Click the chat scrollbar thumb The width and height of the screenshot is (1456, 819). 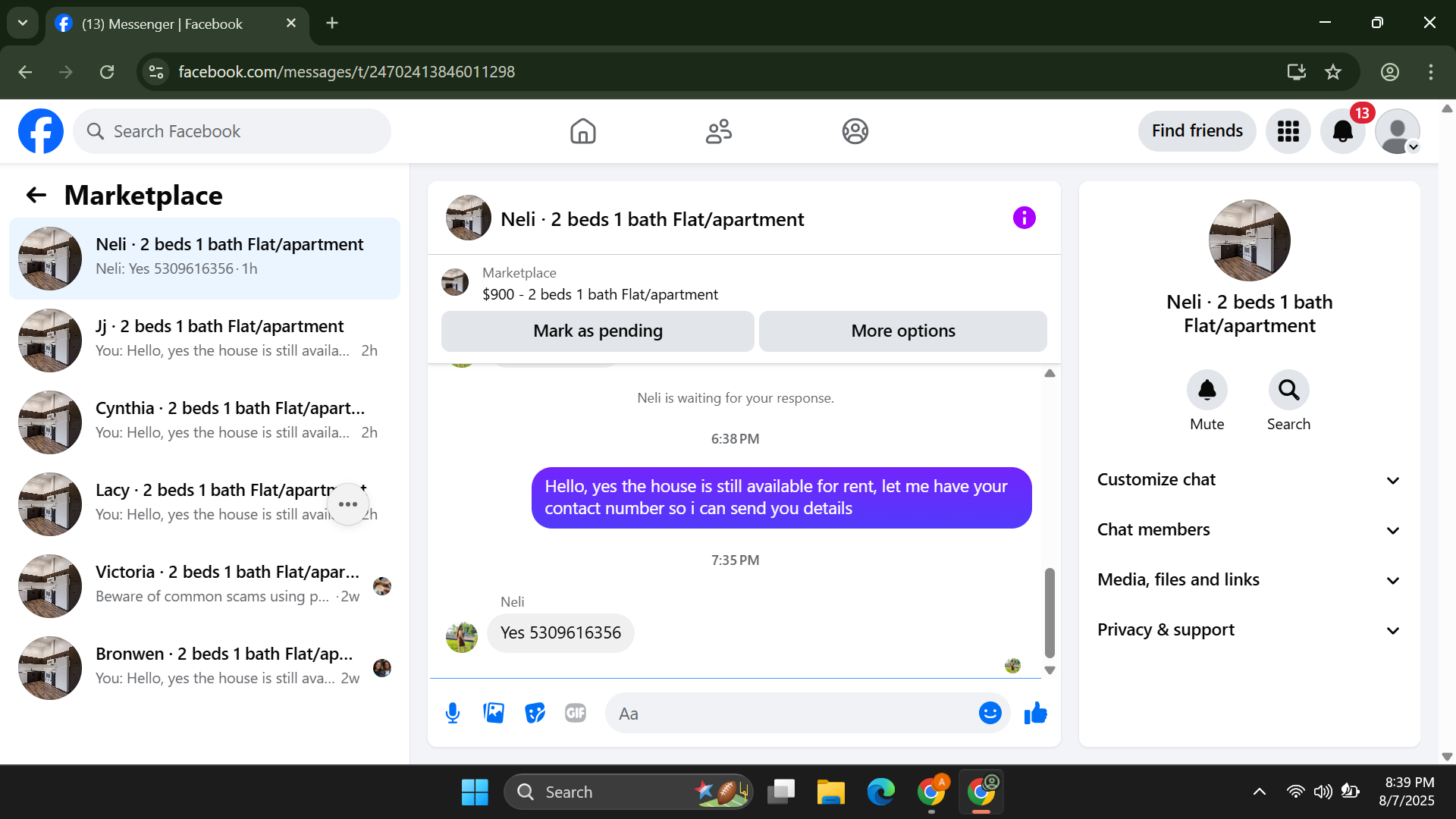pos(1050,613)
